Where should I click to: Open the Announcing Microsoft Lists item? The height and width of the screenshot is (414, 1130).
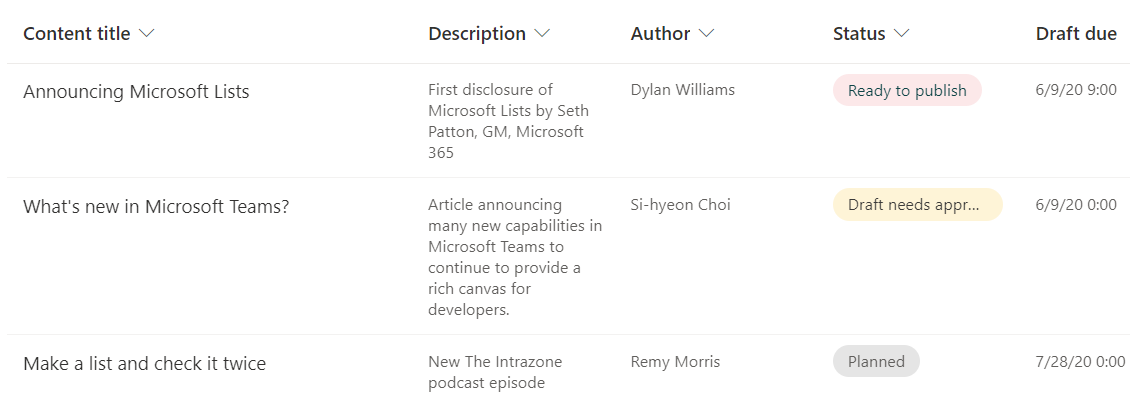click(136, 92)
